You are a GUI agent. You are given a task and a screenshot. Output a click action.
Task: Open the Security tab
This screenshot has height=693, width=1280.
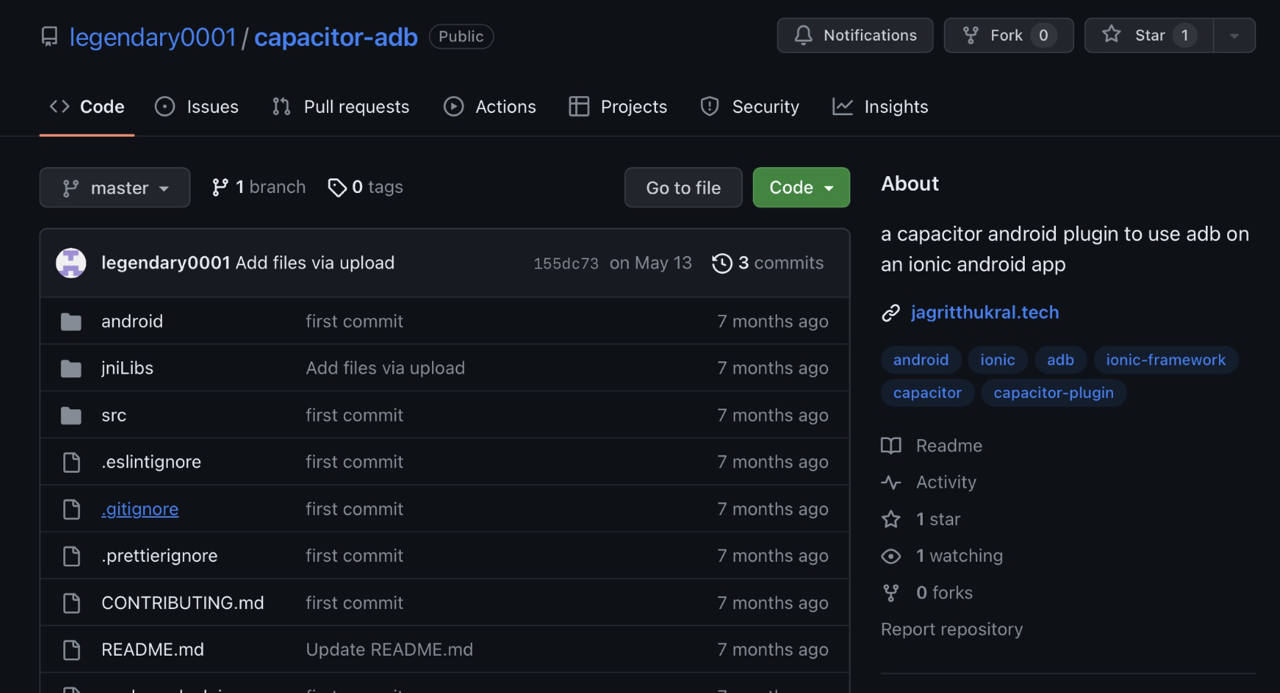coord(750,107)
